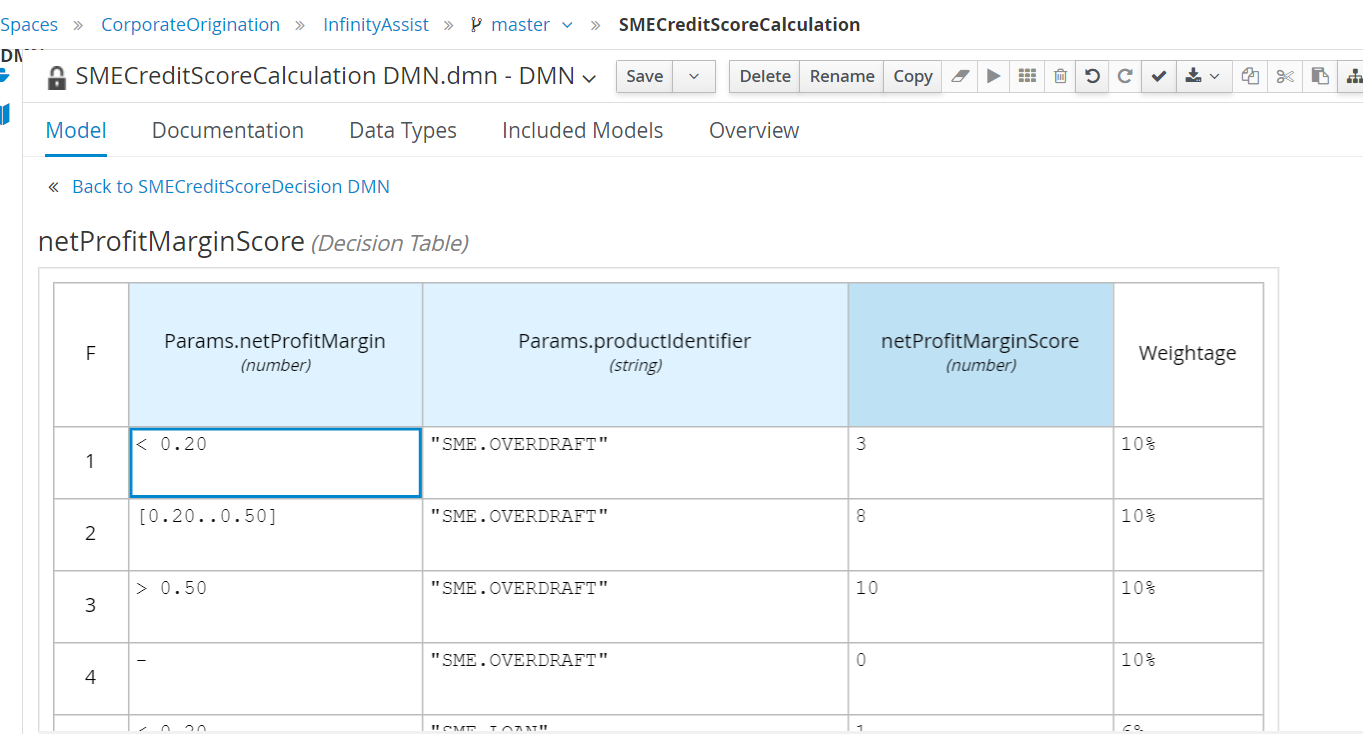Select row number 2
The height and width of the screenshot is (734, 1363).
click(x=91, y=535)
